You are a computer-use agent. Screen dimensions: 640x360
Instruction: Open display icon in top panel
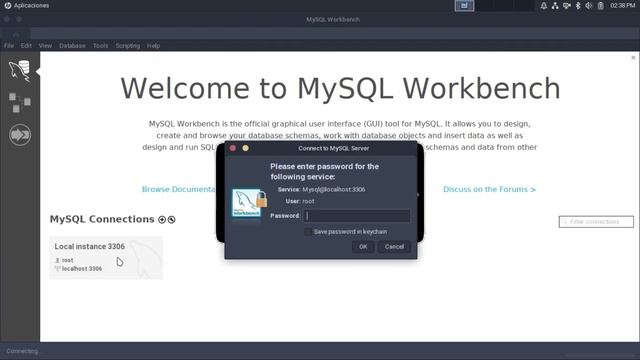[567, 6]
